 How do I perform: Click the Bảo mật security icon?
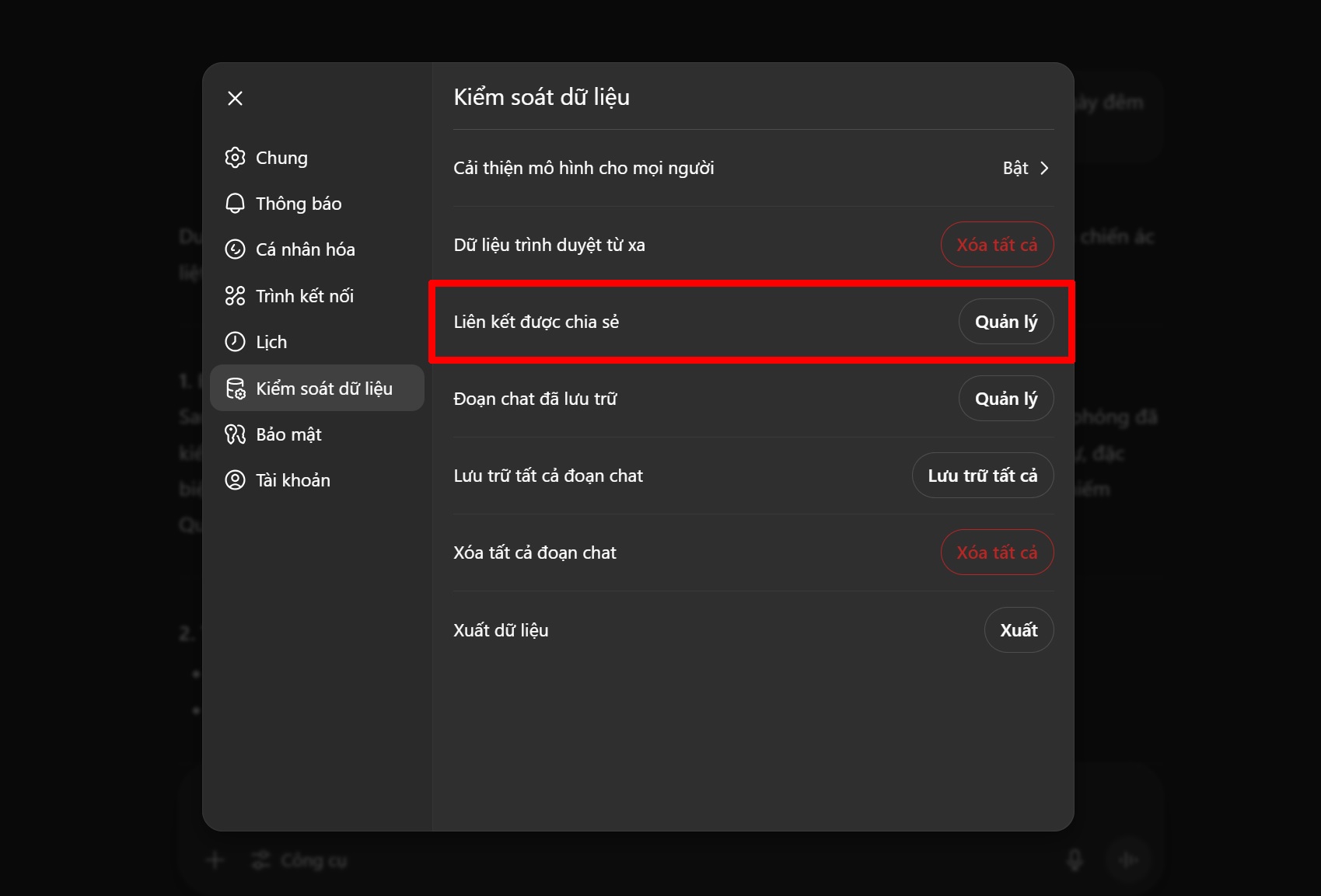pos(235,434)
